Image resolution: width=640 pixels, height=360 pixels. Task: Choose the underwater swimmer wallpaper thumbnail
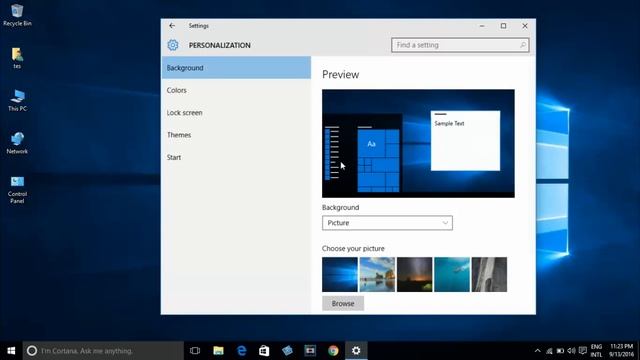click(x=452, y=274)
